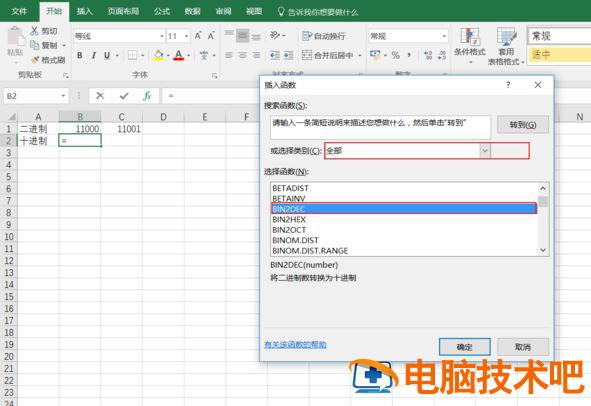This screenshot has height=406, width=591.
Task: Click in the search function text box
Action: (380, 127)
